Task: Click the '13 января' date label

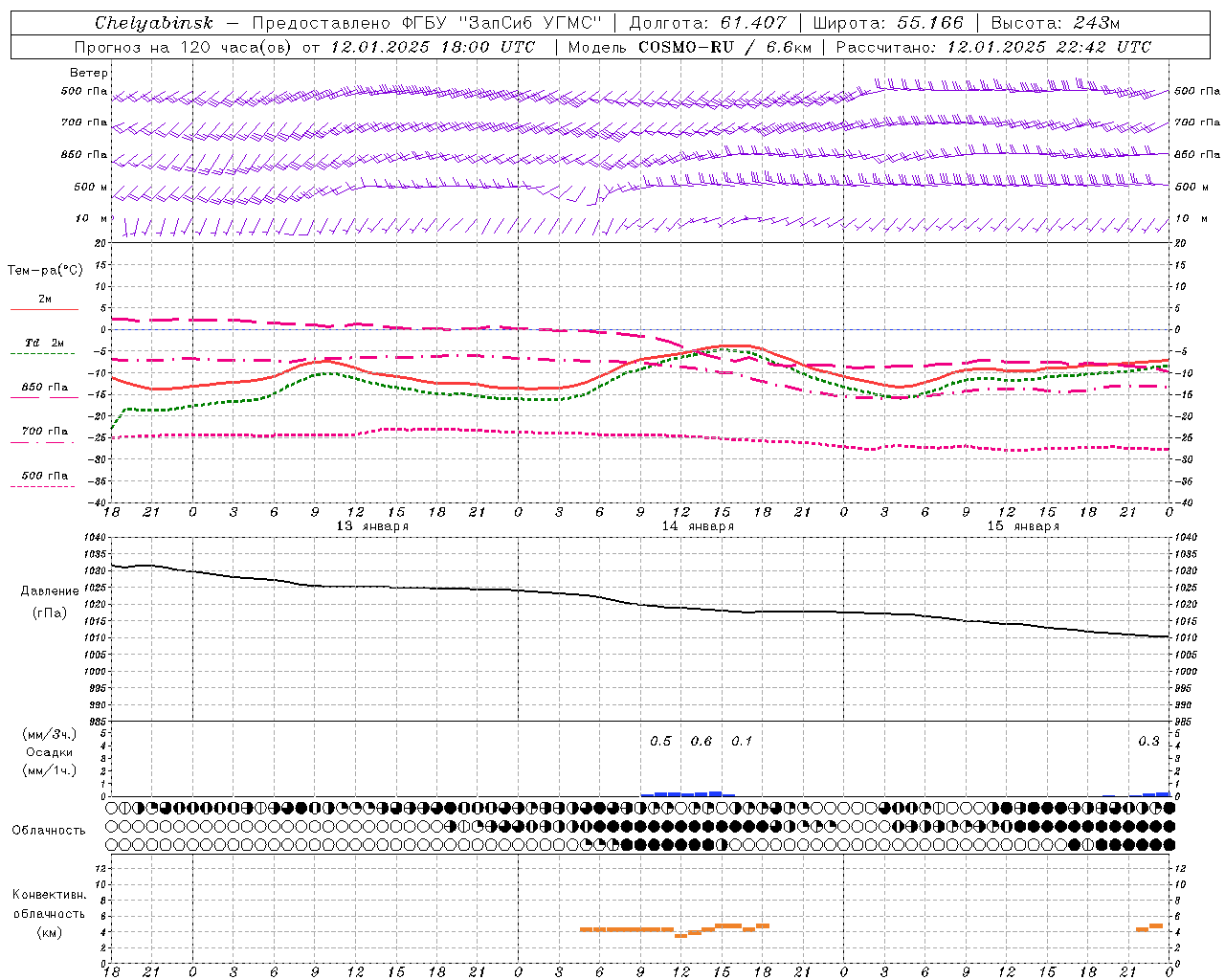Action: click(x=372, y=526)
